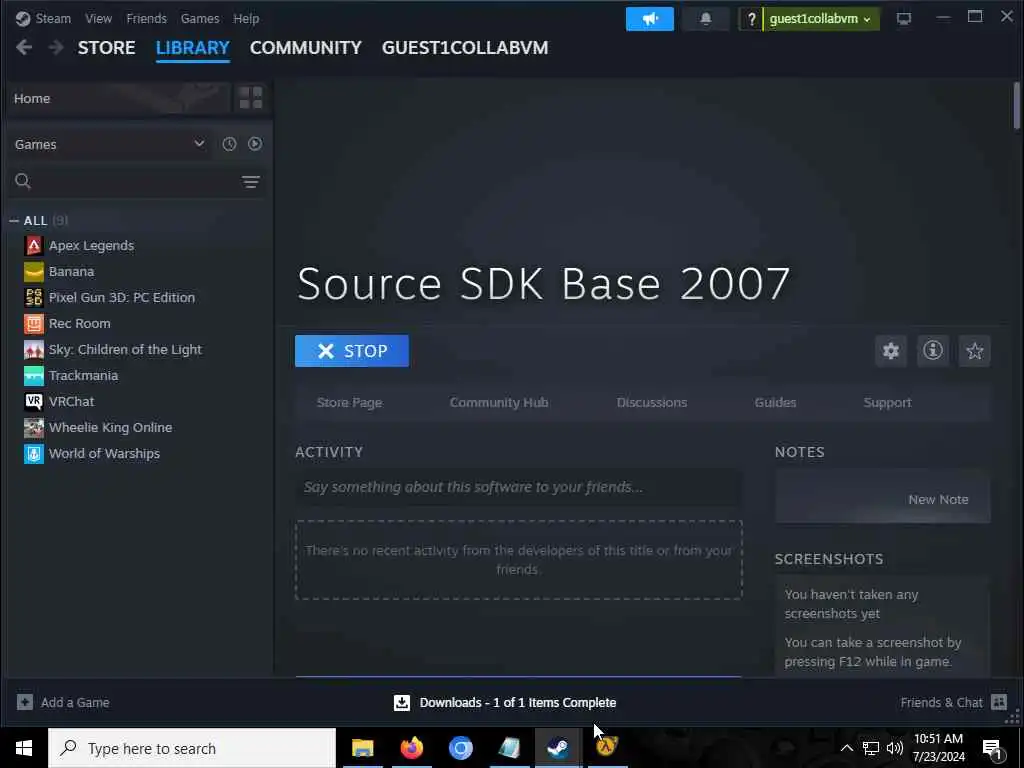This screenshot has height=768, width=1024.
Task: Open the guest1collabvm account dropdown
Action: 821,19
